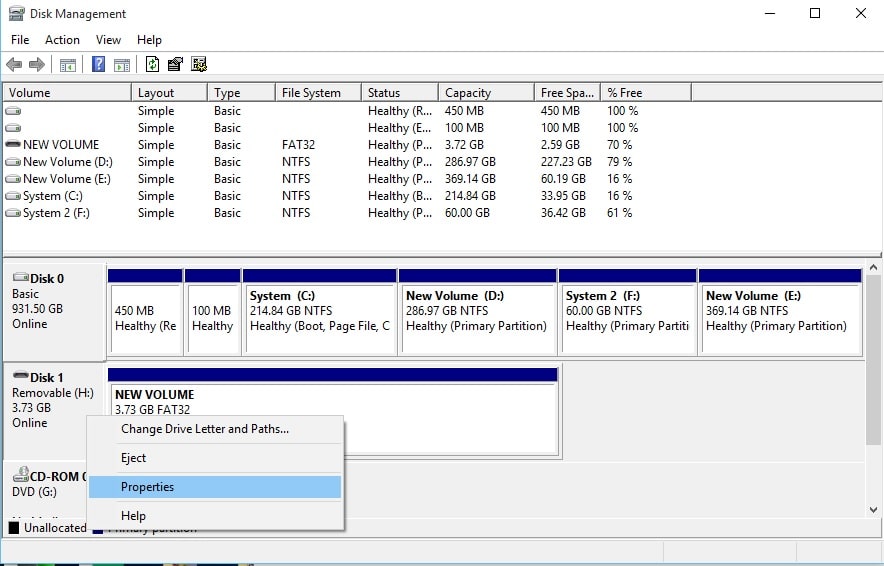
Task: Select the 450 MB recovery partition on Disk 0
Action: click(145, 312)
